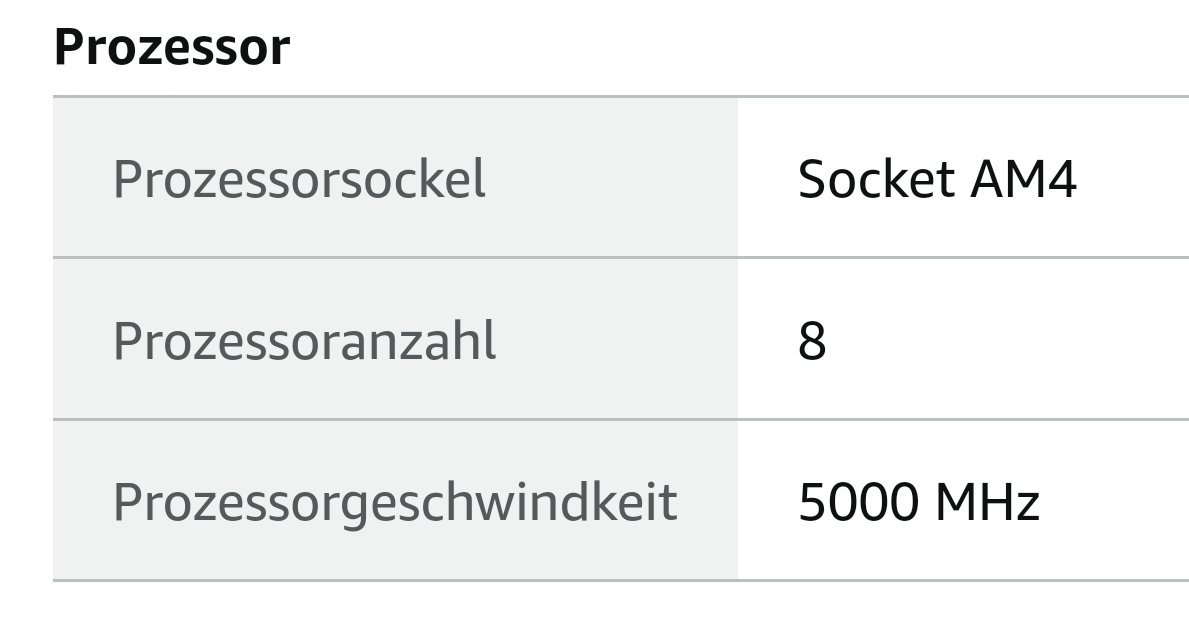Click the AM4 text in the socket value

tap(1024, 180)
